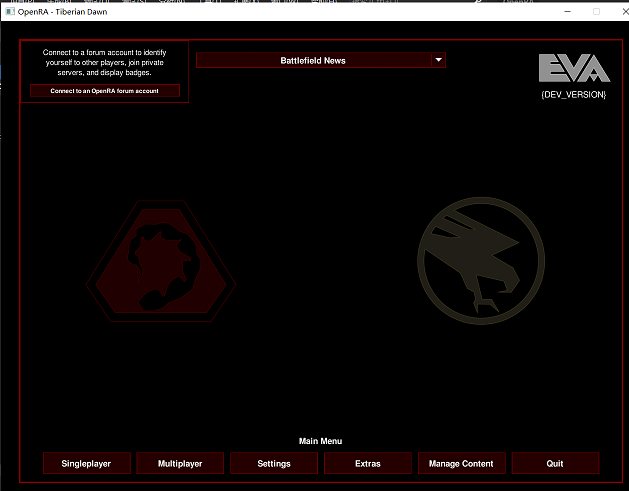Click the Main Menu heading text
The width and height of the screenshot is (629, 491).
click(x=321, y=441)
